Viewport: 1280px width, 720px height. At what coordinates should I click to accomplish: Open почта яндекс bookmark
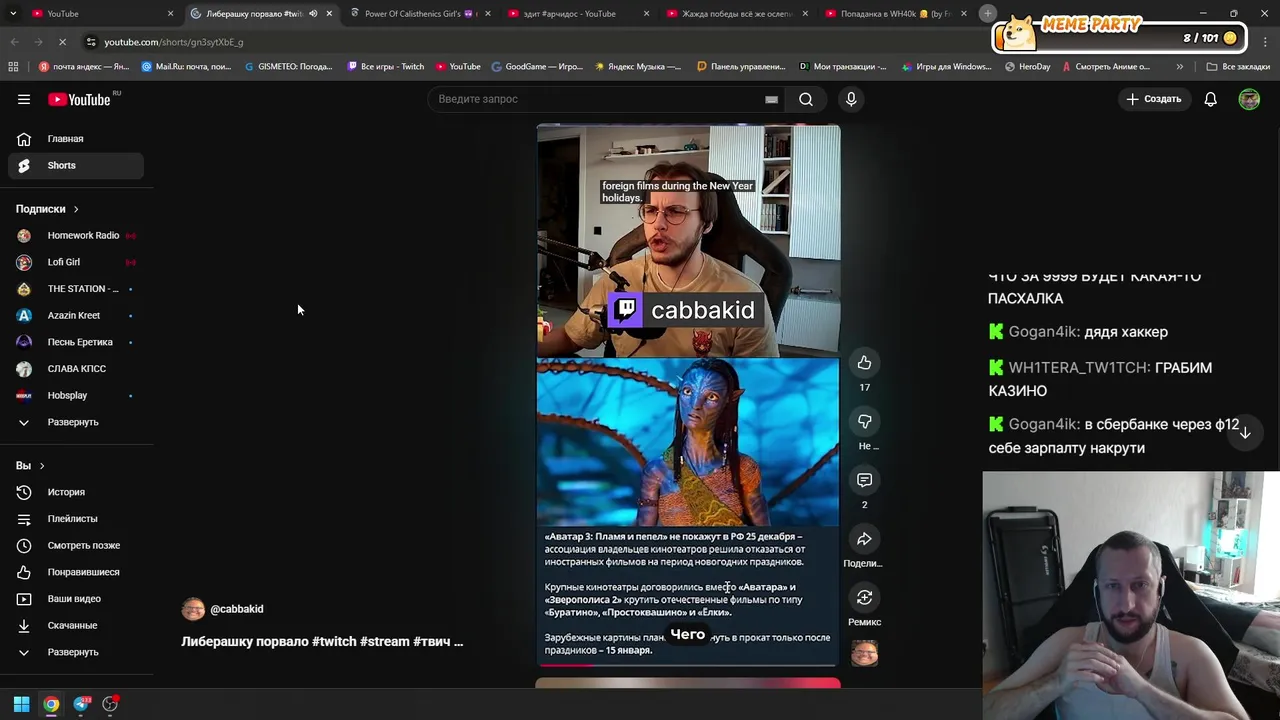pyautogui.click(x=84, y=67)
